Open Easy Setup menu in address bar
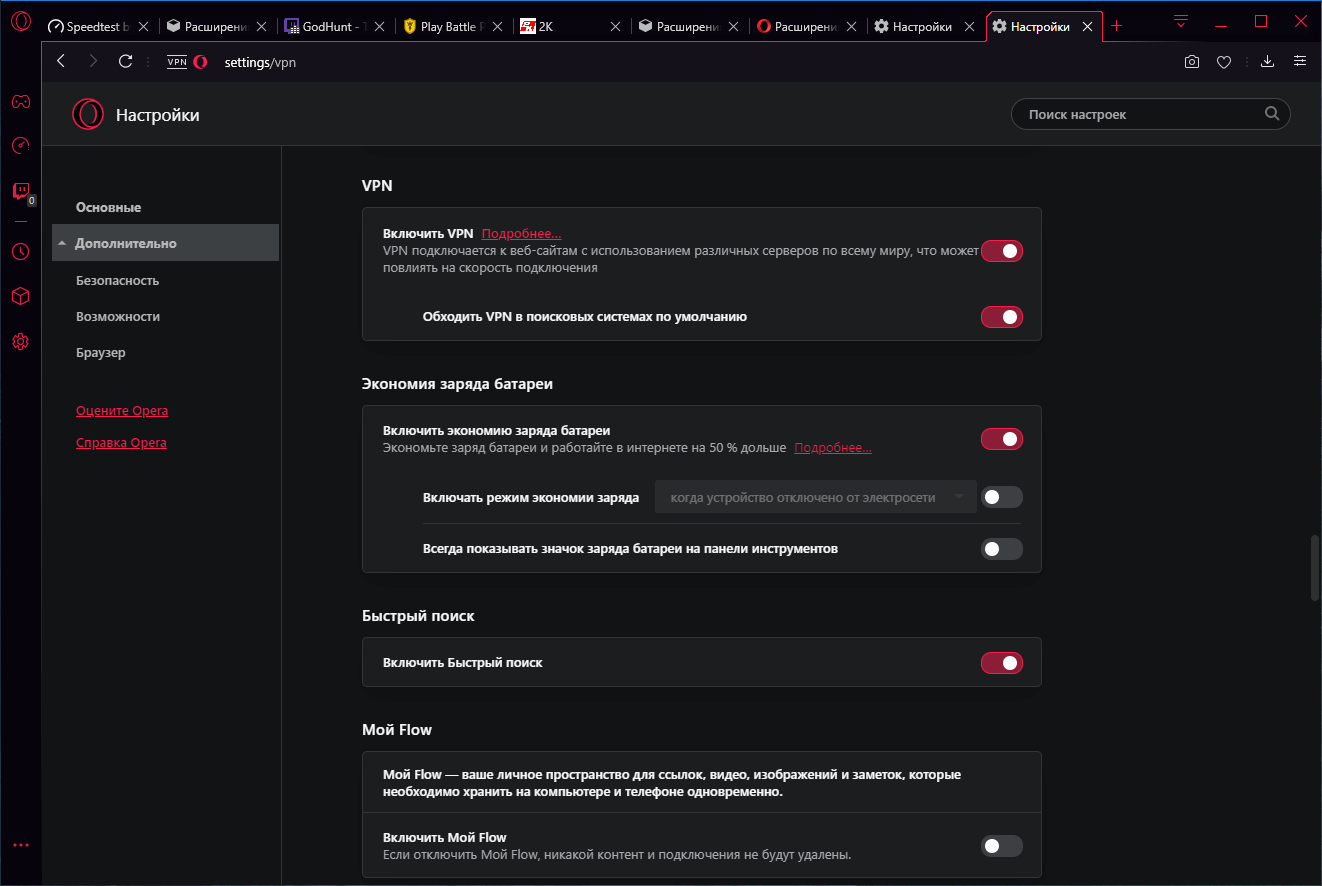This screenshot has height=886, width=1322. pos(1299,62)
